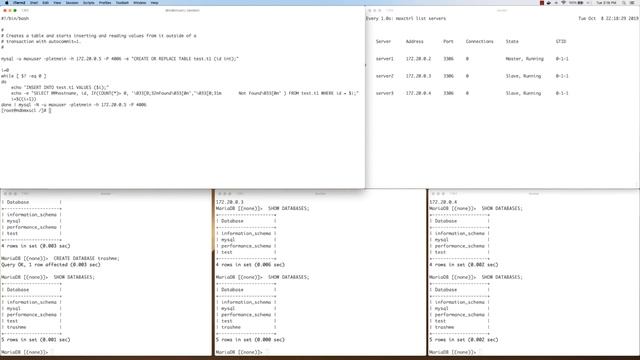The height and width of the screenshot is (360, 640).
Task: Click address 172.20.0.2 in maxctrl table
Action: click(418, 59)
